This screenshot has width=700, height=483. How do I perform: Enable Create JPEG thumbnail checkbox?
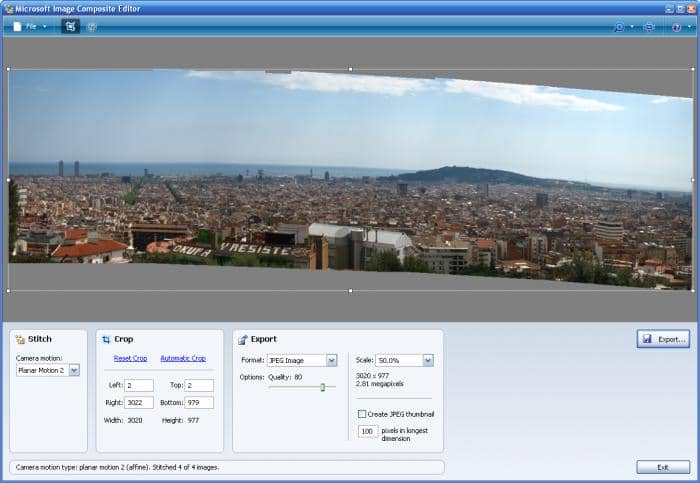(x=362, y=414)
